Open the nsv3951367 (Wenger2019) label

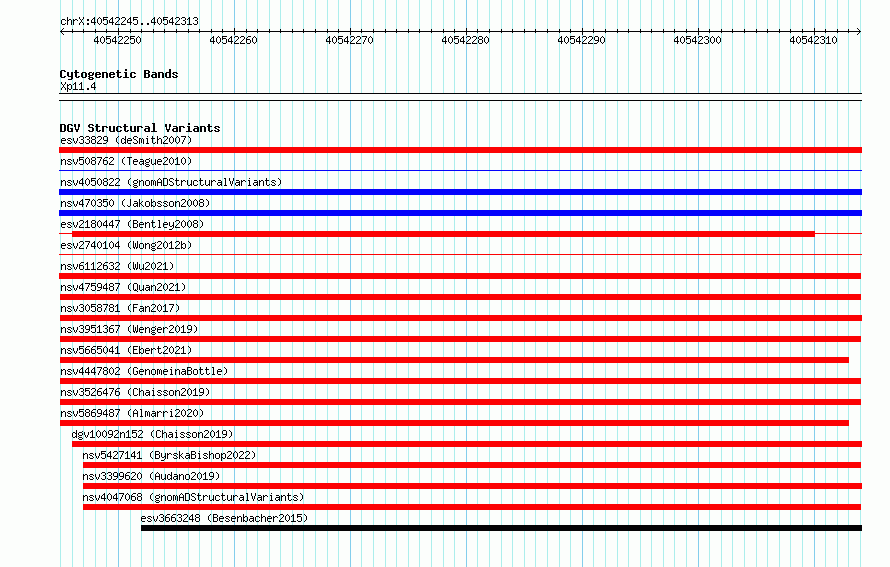[129, 329]
